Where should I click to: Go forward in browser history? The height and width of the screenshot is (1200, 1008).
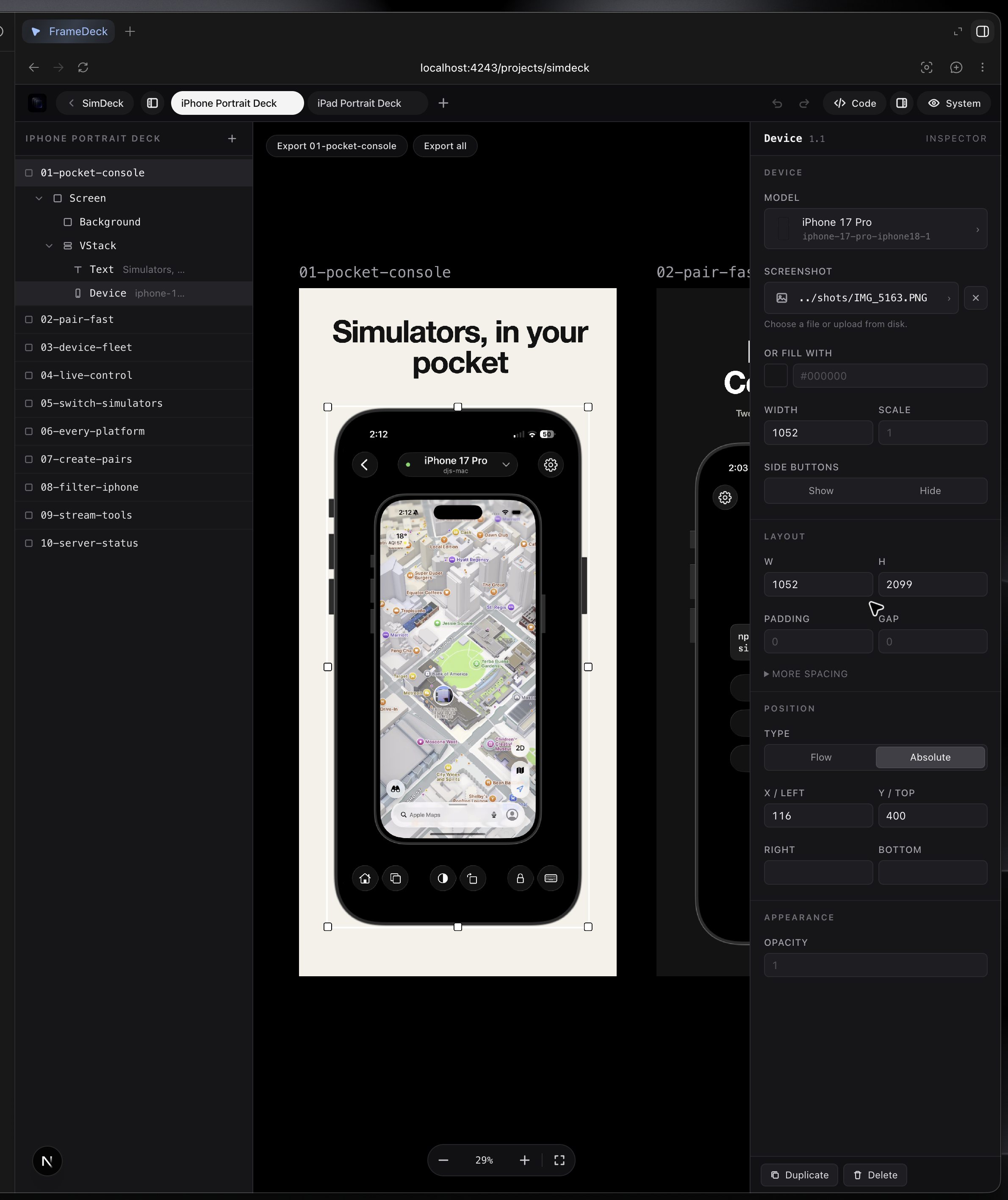[x=58, y=67]
